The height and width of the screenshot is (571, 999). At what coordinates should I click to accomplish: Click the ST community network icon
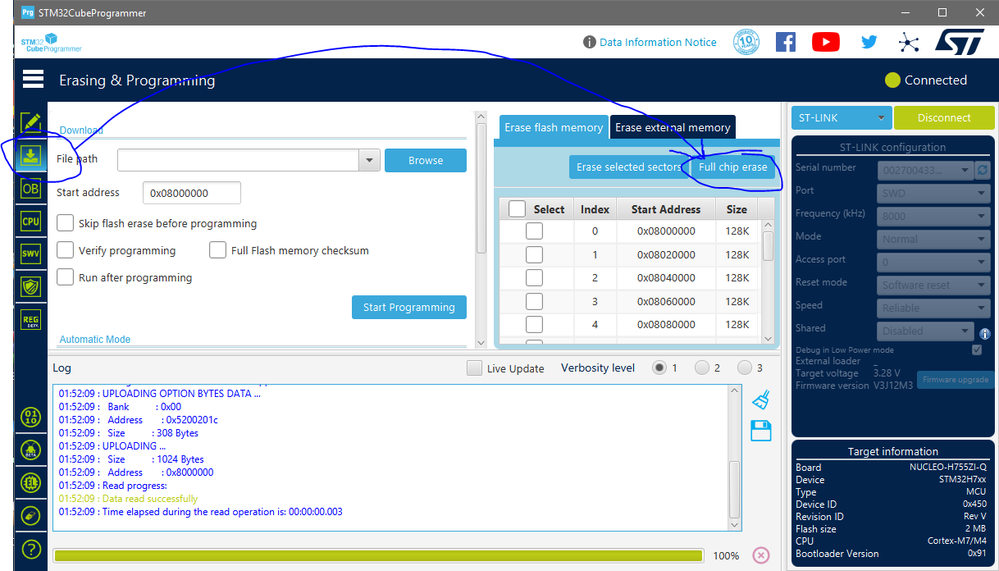[x=909, y=43]
